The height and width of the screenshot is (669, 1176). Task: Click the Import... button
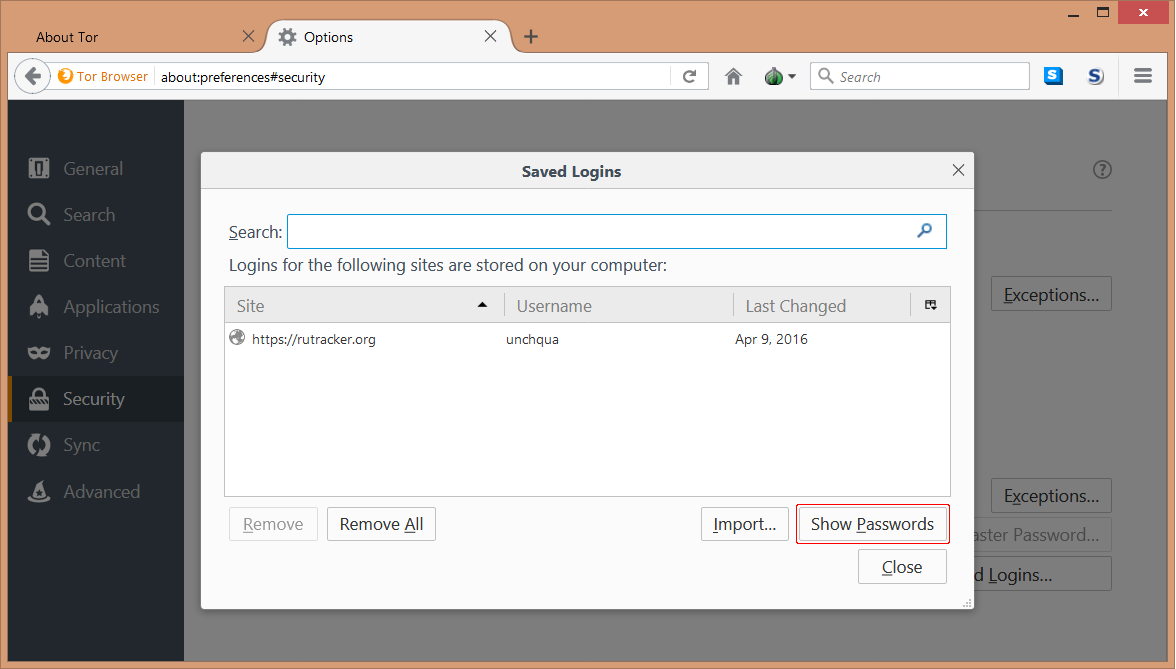(x=744, y=524)
